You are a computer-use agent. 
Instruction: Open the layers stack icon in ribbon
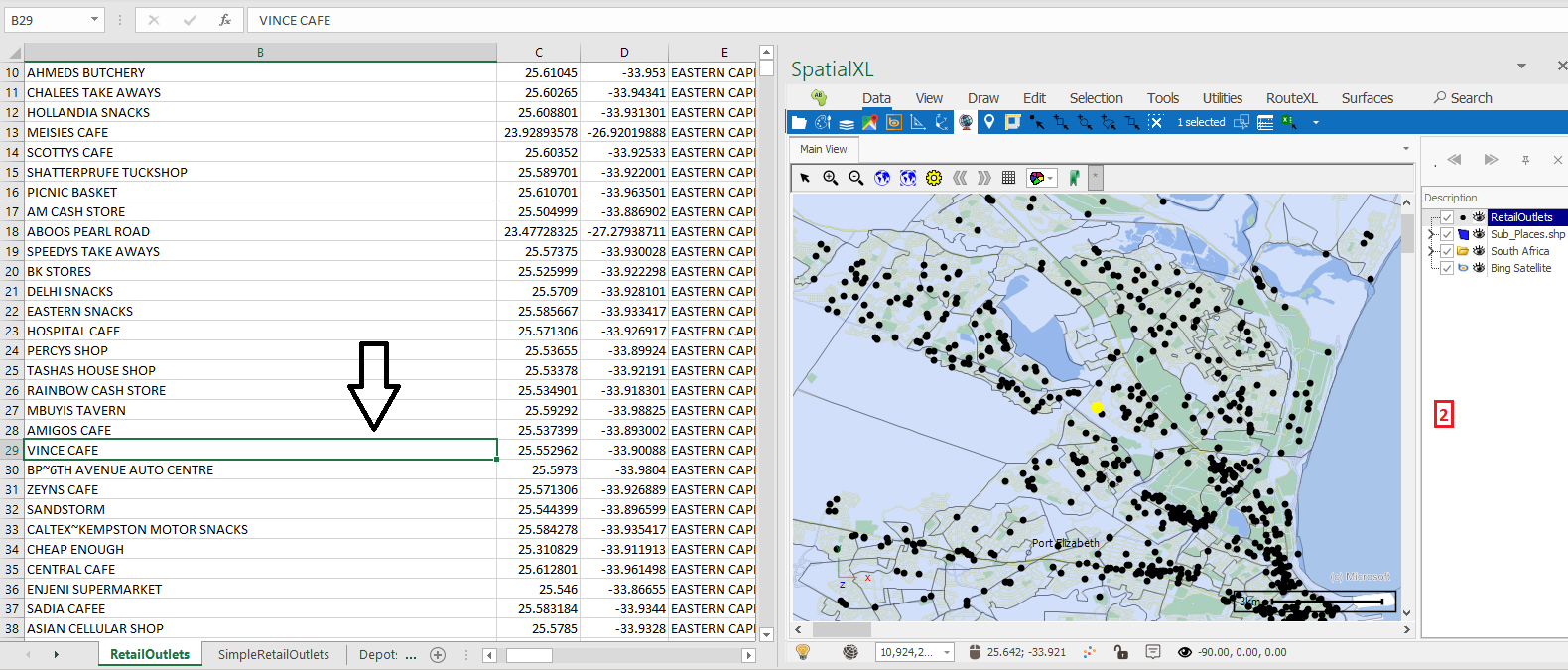click(846, 123)
